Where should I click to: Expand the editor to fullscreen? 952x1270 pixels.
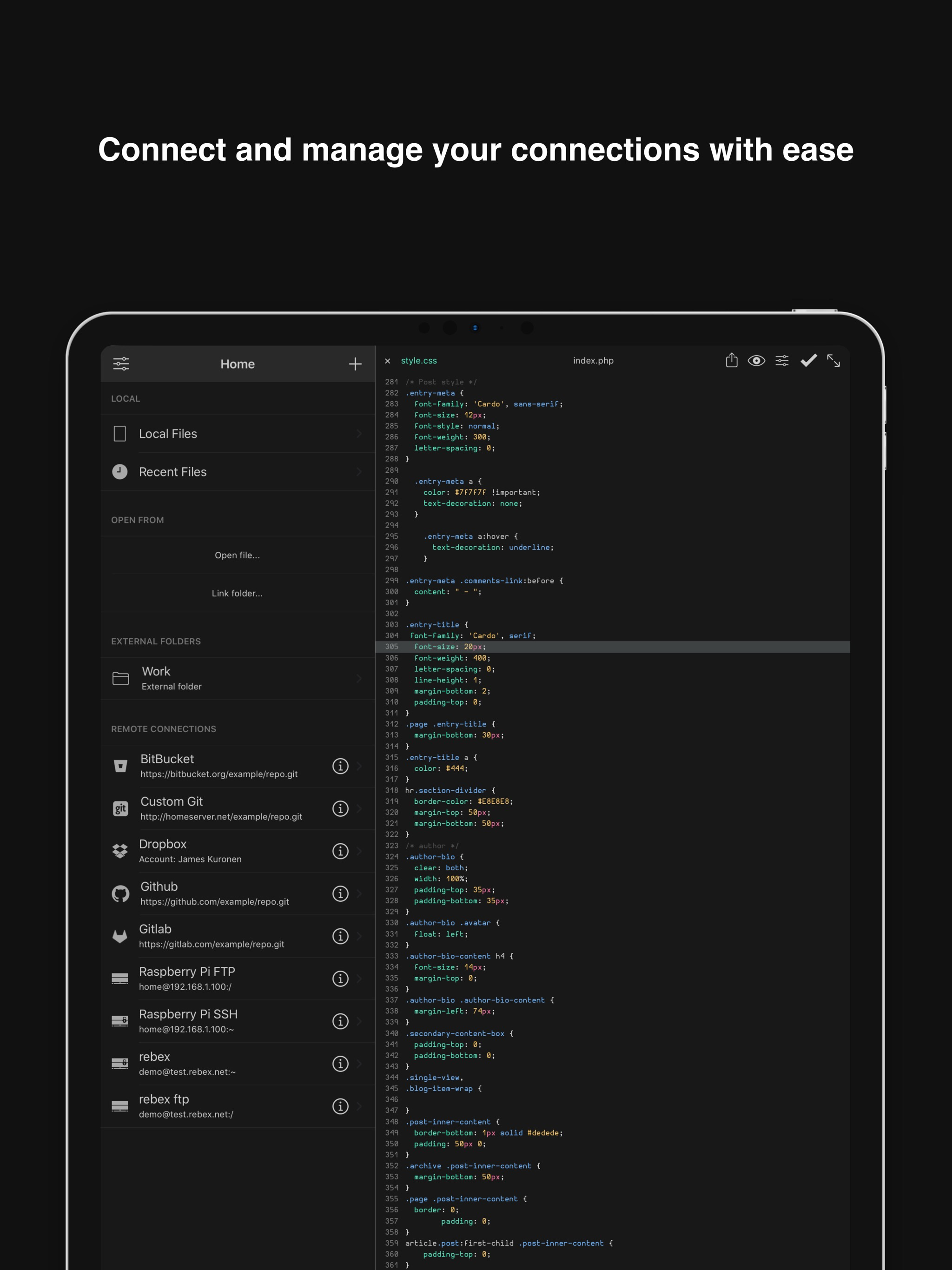(x=833, y=361)
